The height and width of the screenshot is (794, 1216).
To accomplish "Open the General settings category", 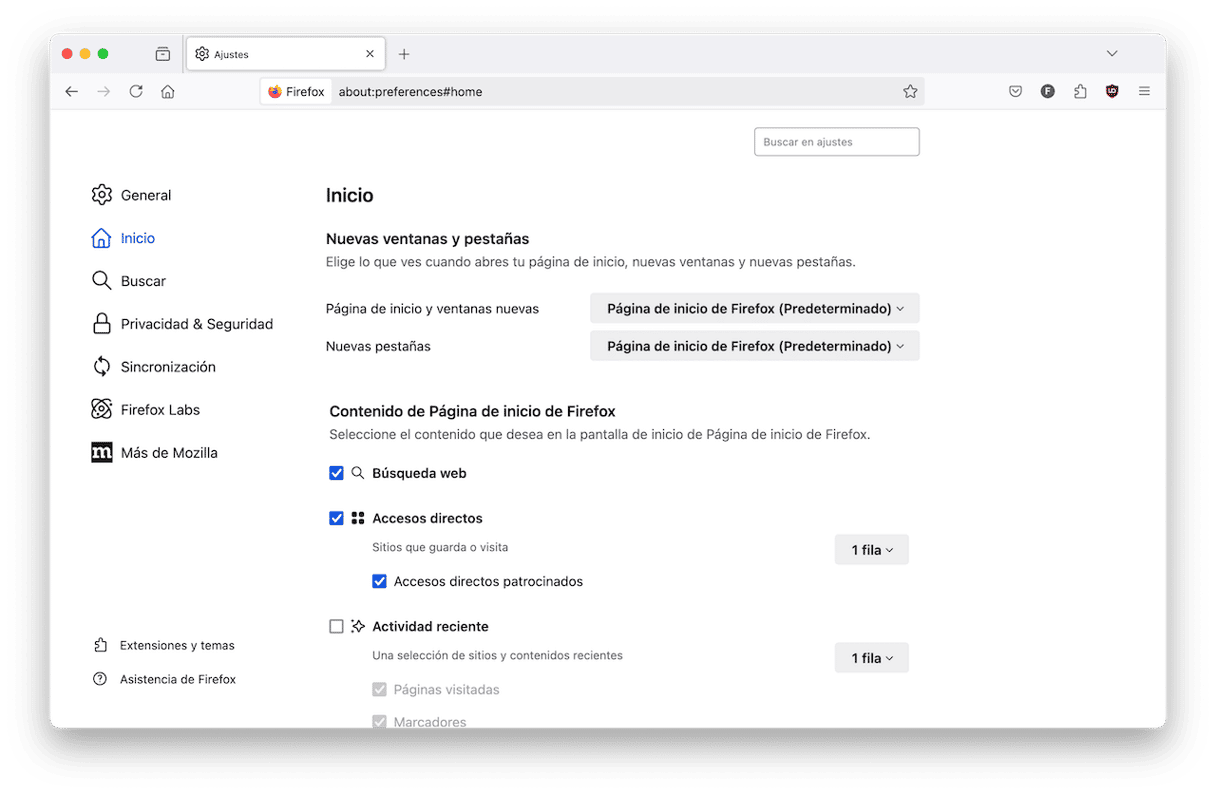I will click(x=131, y=195).
